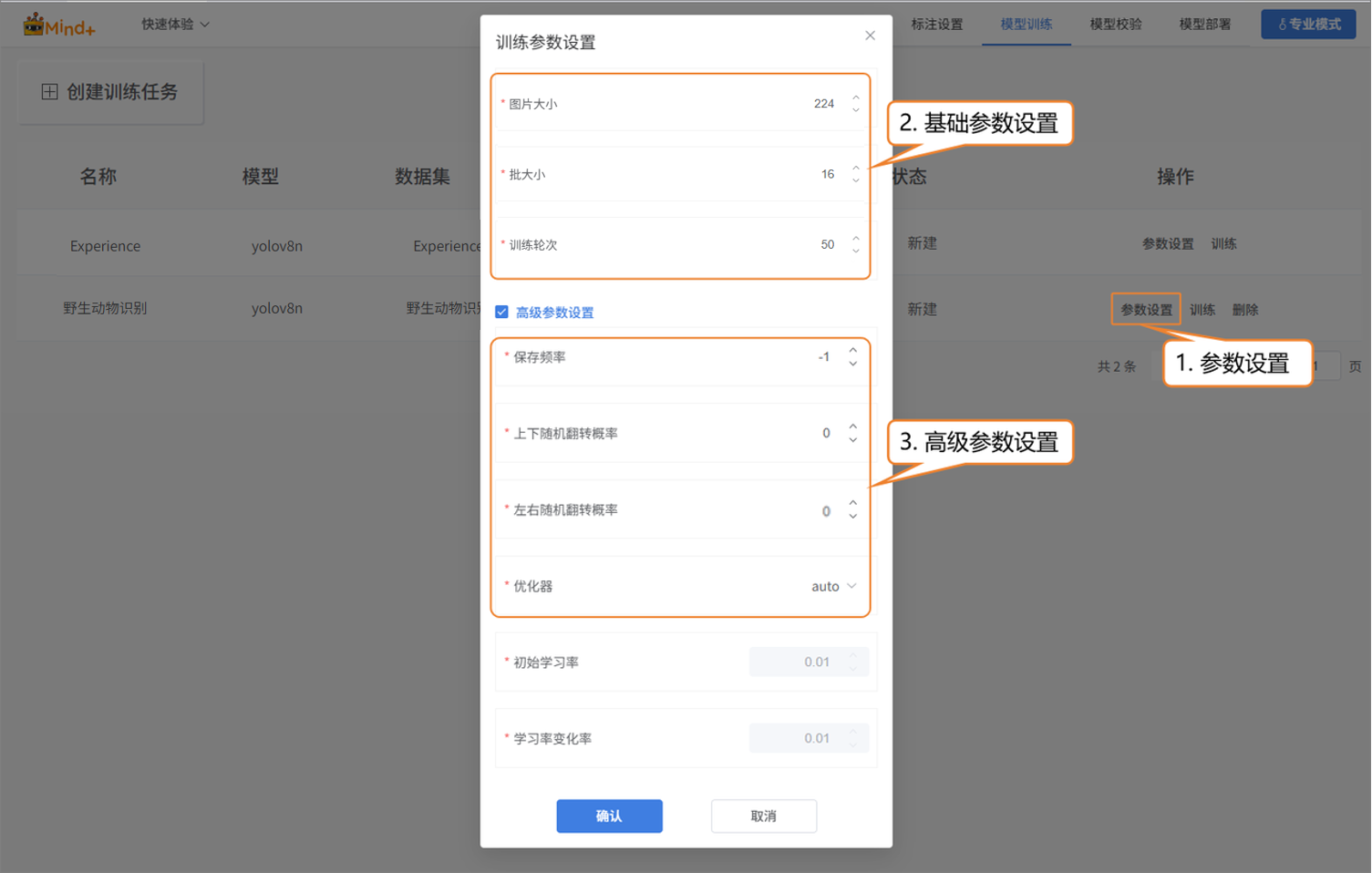Click the plus icon for 创建训练任务
This screenshot has width=1372, height=873.
pos(49,92)
